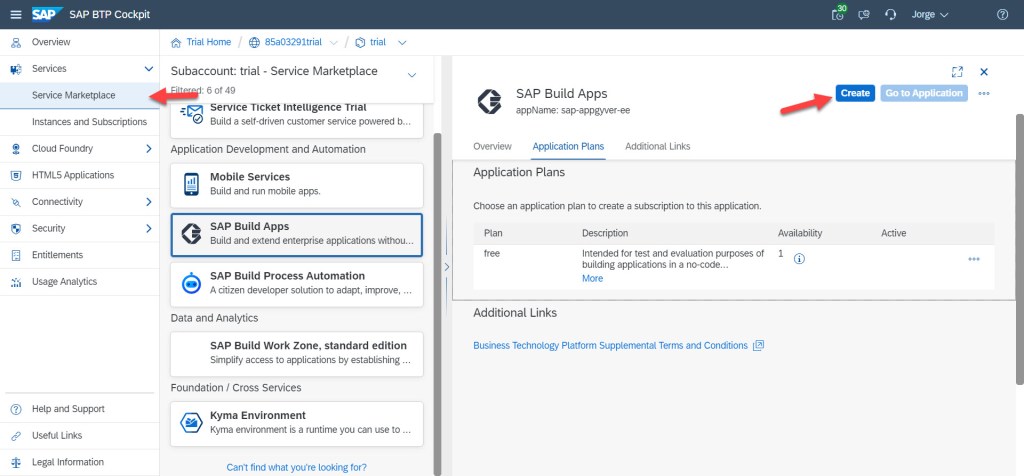Open Instances and Subscriptions in sidebar
1024x476 pixels.
tap(89, 122)
